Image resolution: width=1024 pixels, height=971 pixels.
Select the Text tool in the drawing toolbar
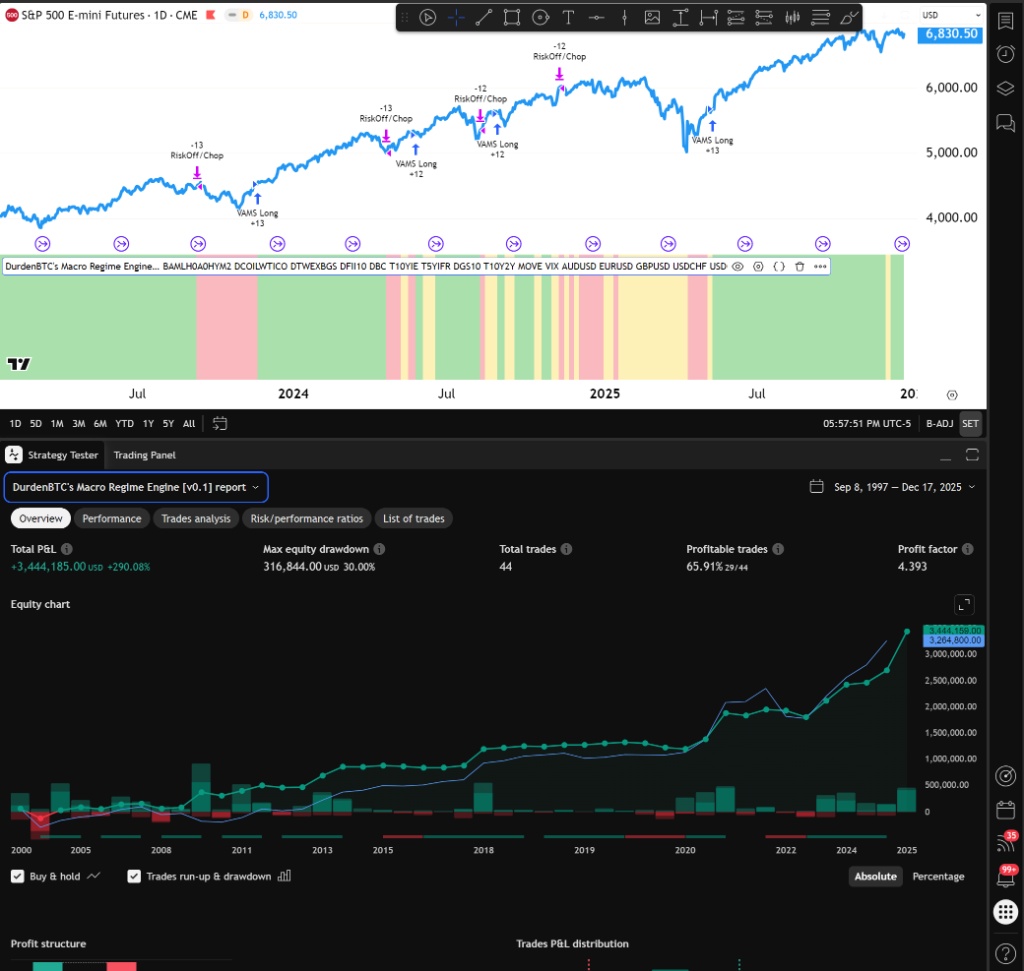coord(568,17)
